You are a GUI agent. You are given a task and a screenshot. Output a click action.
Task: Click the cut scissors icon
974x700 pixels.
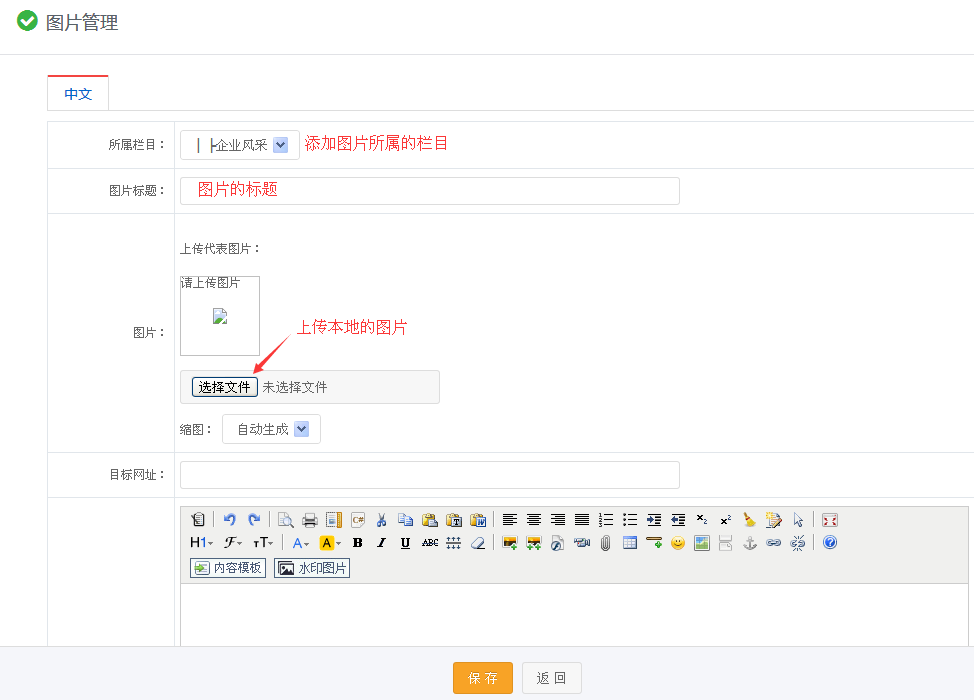point(381,520)
